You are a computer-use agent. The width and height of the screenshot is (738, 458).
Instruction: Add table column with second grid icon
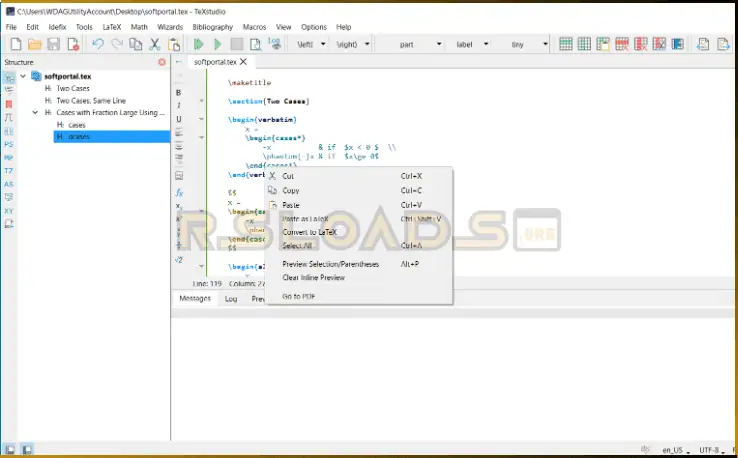[x=584, y=44]
